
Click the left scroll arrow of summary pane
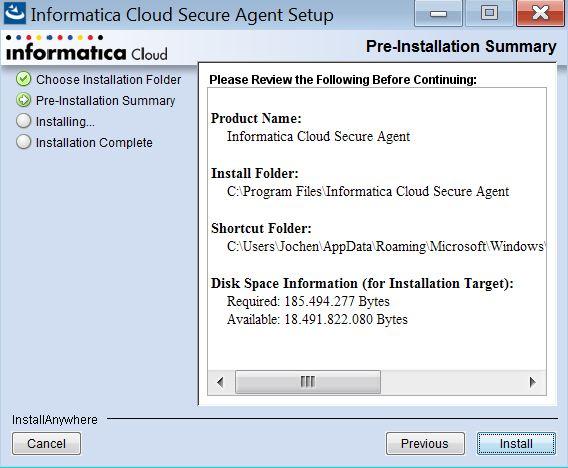(x=220, y=382)
